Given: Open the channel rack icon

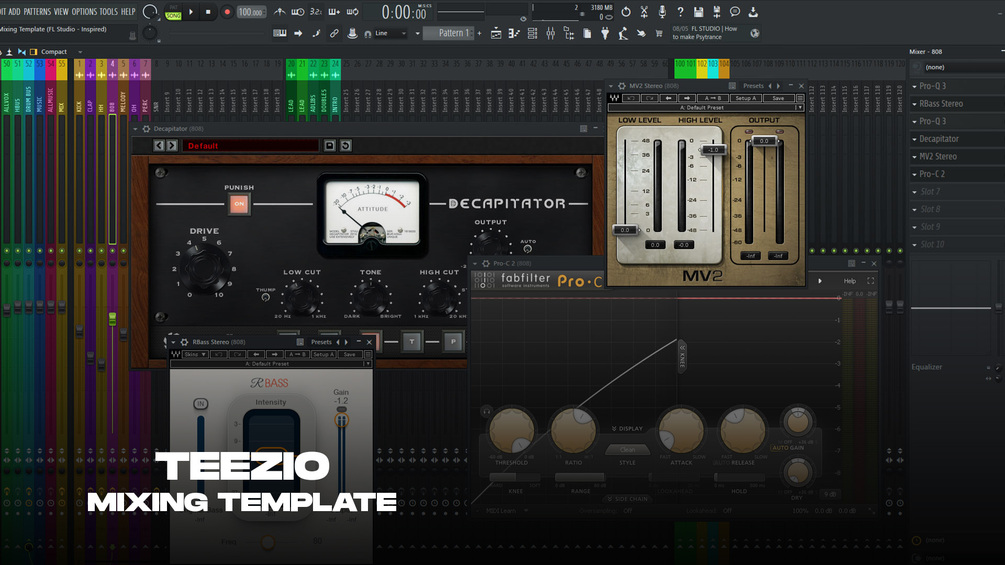Looking at the screenshot, I should [532, 33].
